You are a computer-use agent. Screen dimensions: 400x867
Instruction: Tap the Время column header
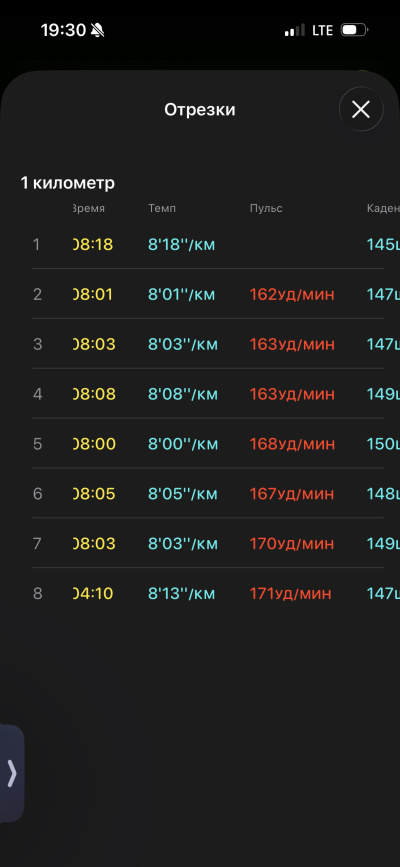click(x=89, y=208)
